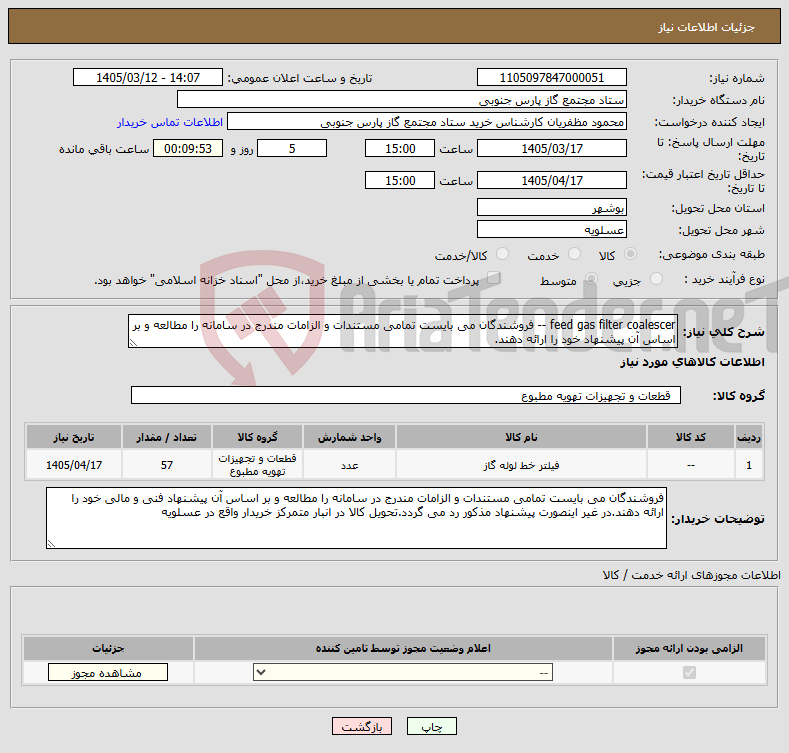Select the جزیی purchase type radio
The width and height of the screenshot is (789, 753).
[x=656, y=278]
